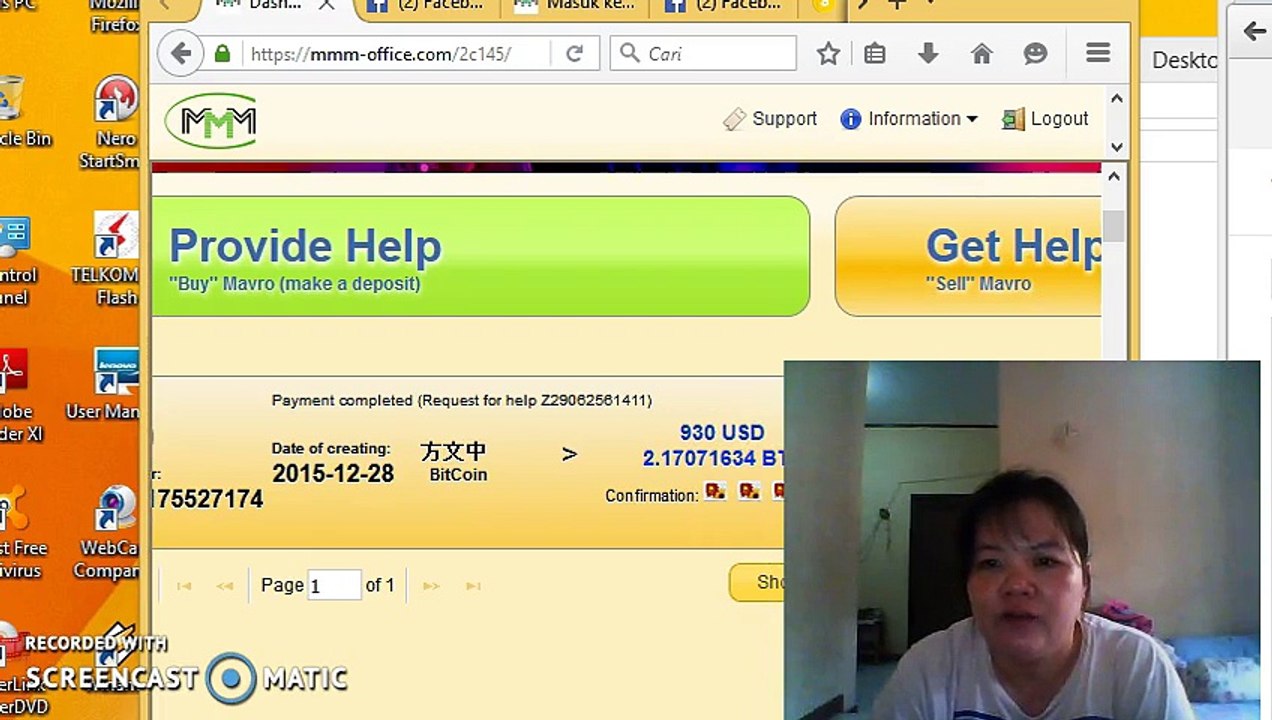Go to the Firefox home page icon

click(982, 54)
